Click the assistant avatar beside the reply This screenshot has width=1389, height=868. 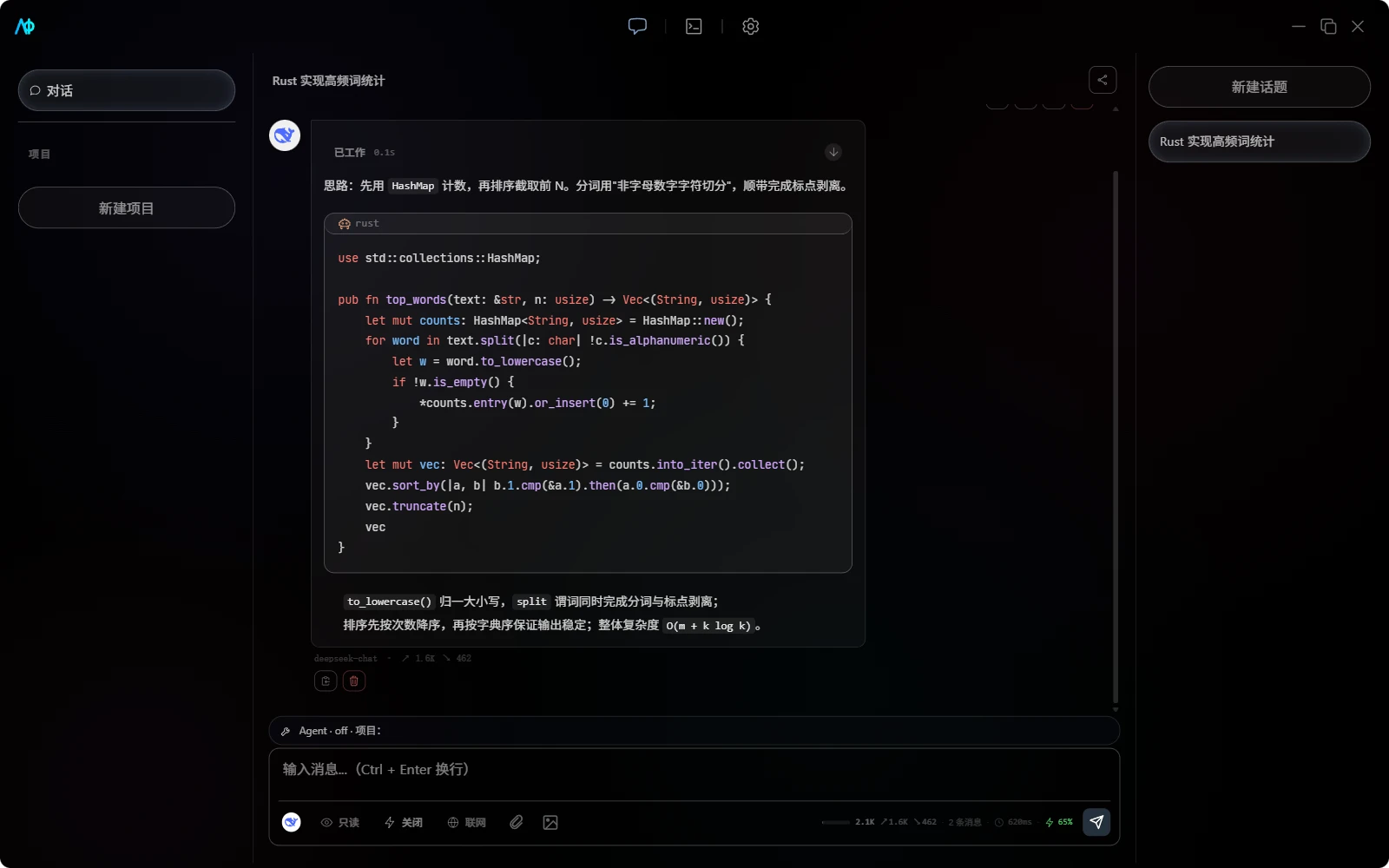click(285, 135)
